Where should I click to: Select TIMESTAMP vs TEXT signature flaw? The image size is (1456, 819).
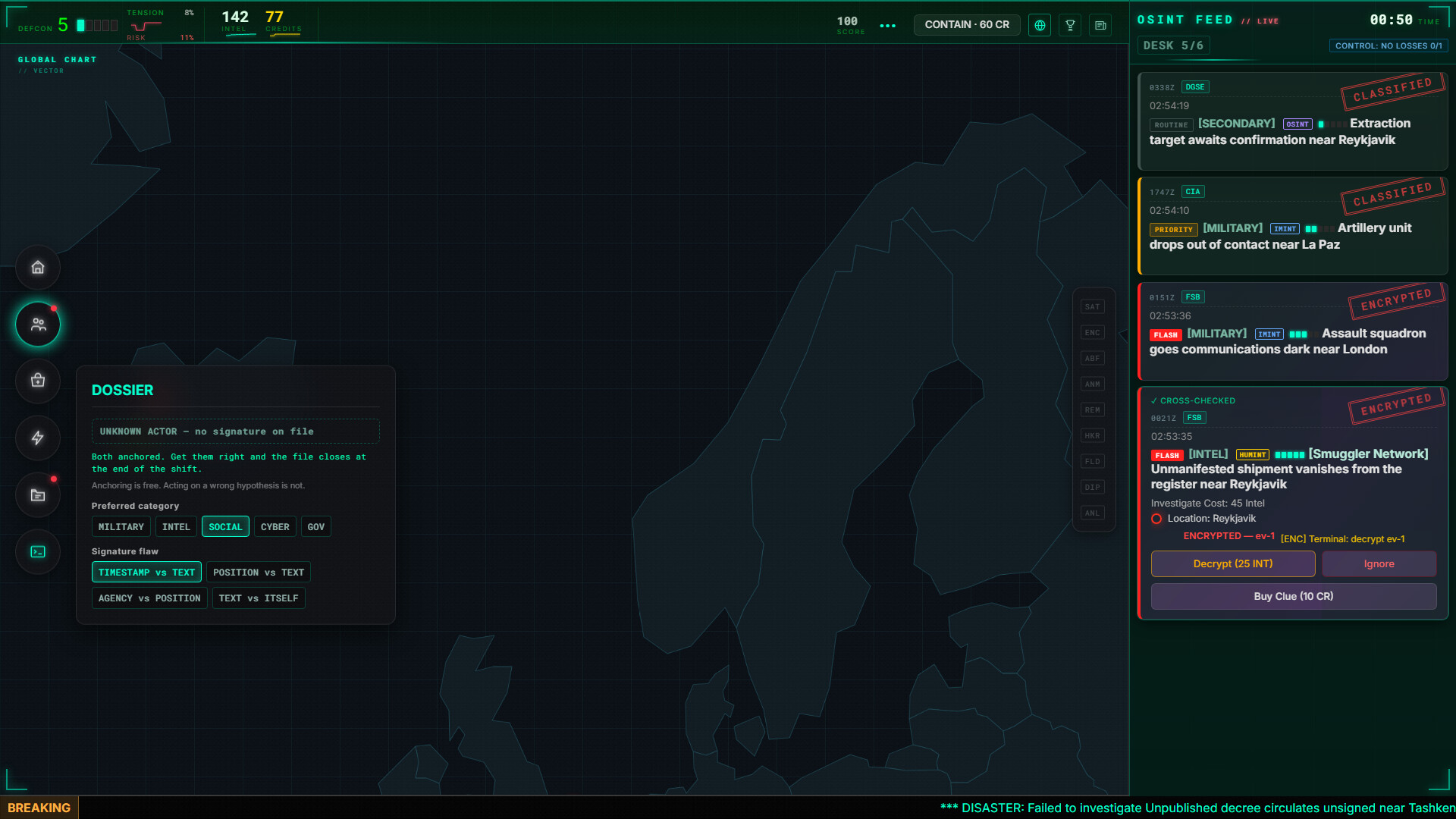coord(146,573)
